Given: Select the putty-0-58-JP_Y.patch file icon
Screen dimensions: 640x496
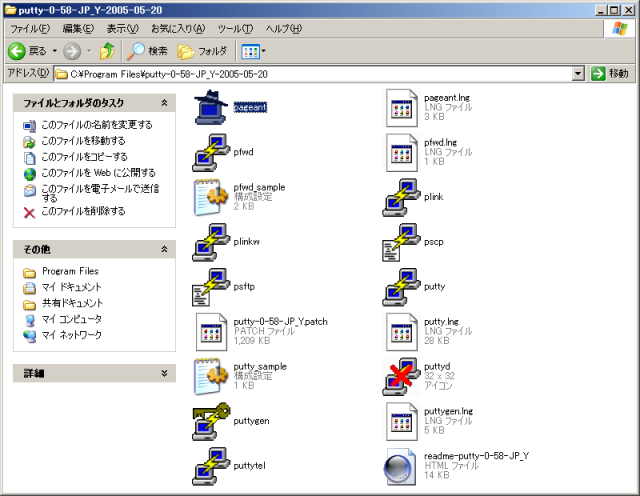Looking at the screenshot, I should click(x=212, y=331).
